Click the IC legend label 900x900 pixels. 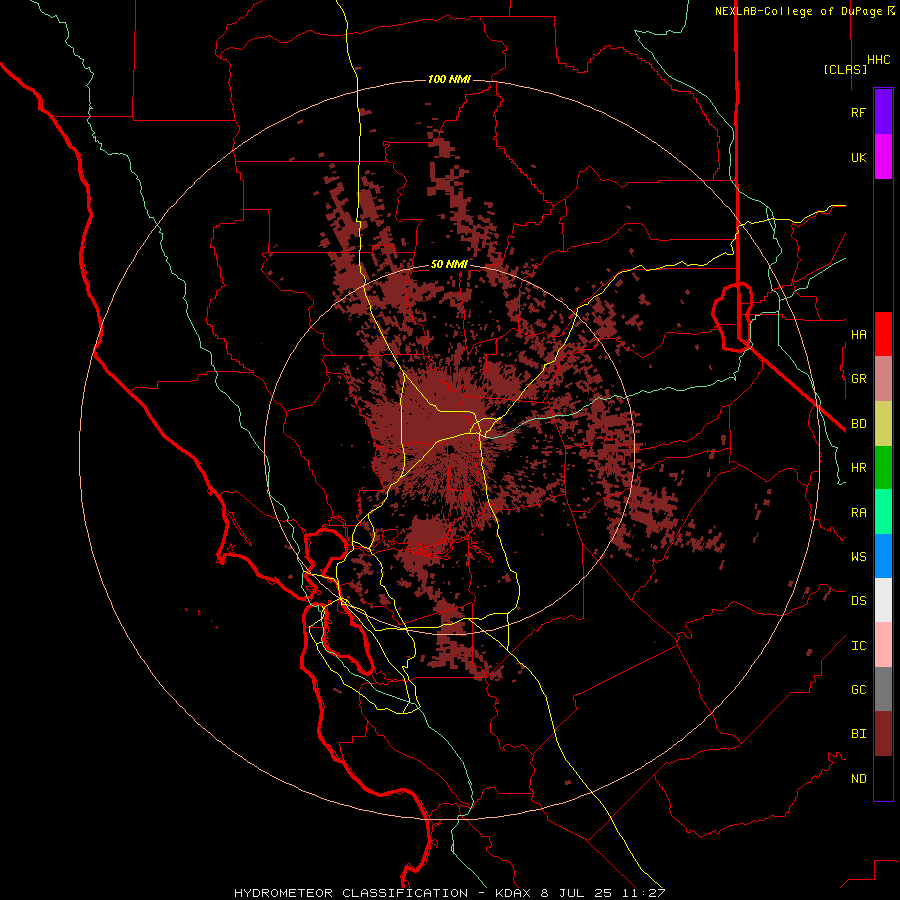pos(858,646)
